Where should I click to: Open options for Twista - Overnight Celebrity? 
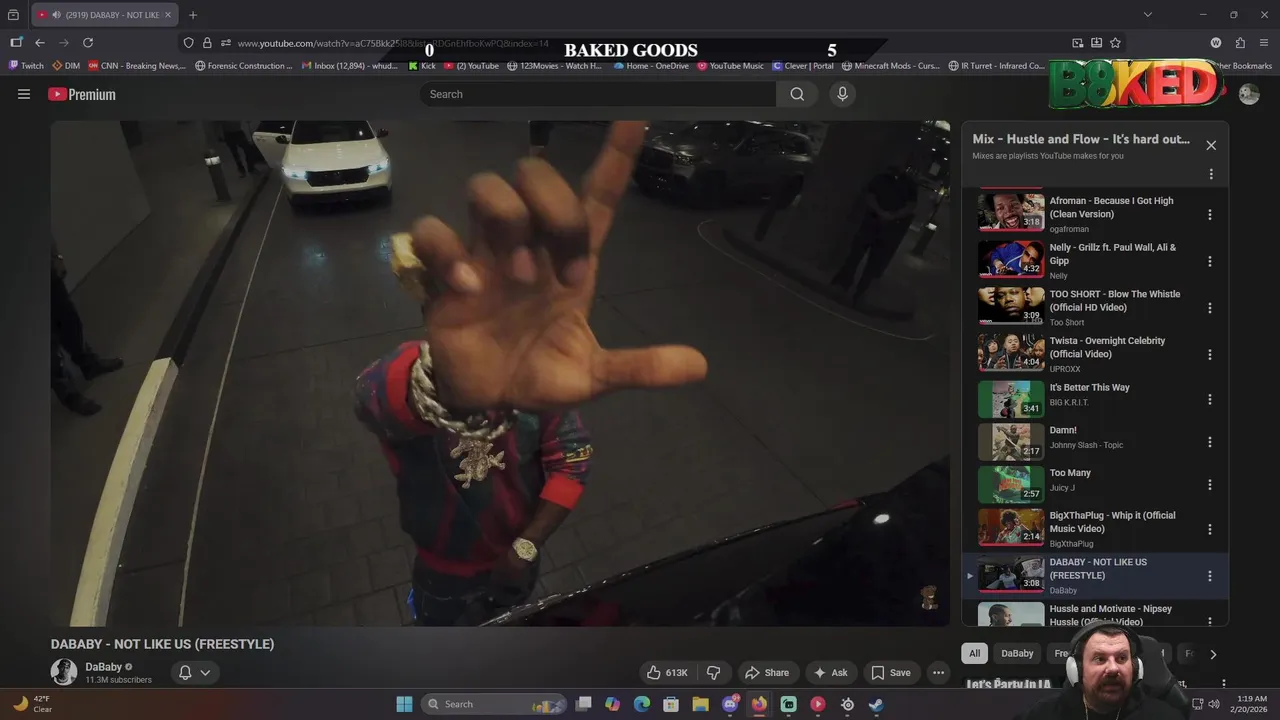click(x=1210, y=355)
